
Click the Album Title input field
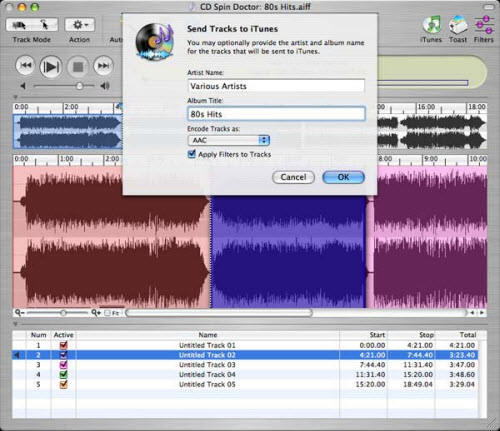pos(276,114)
